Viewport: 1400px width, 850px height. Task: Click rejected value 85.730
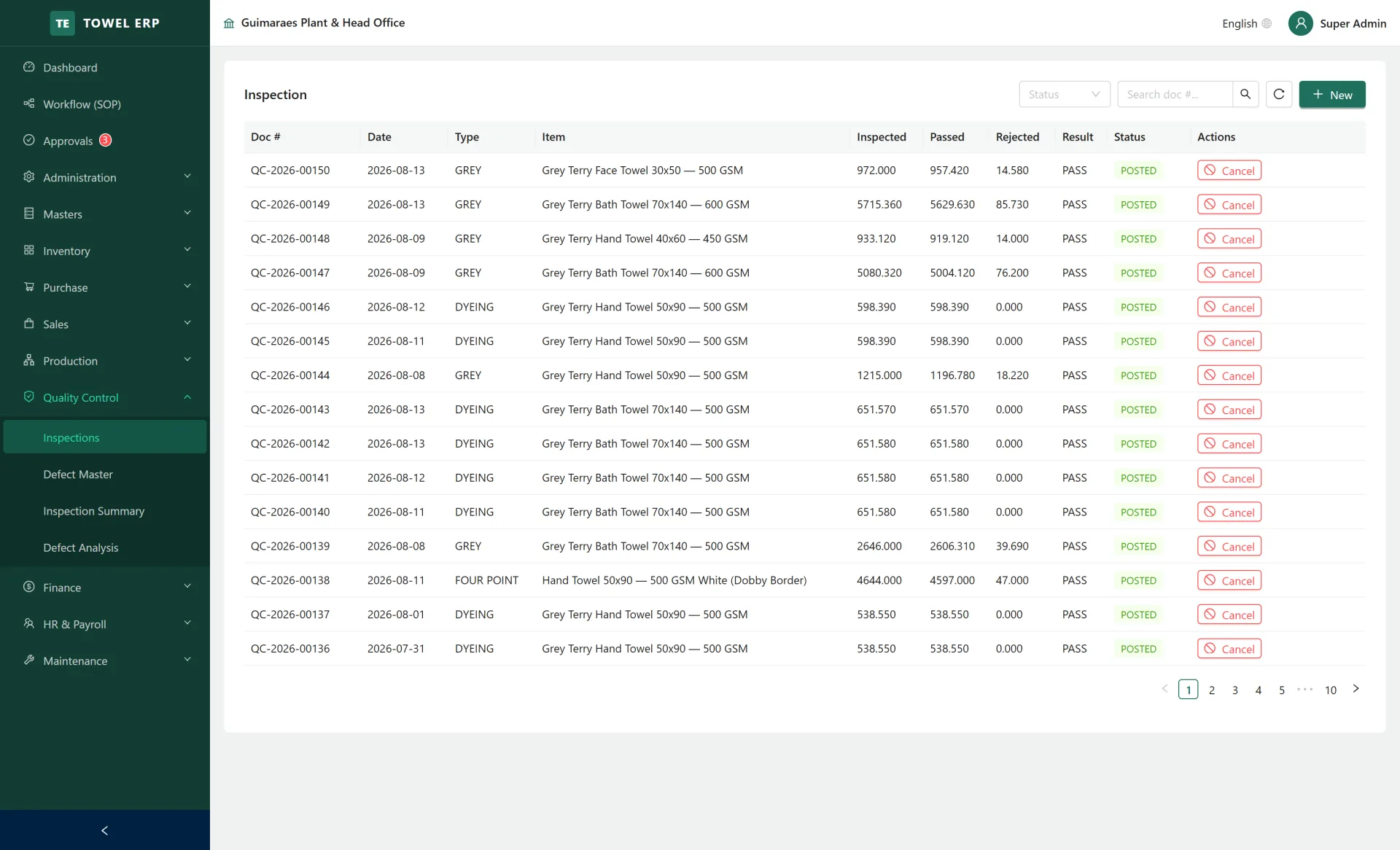pyautogui.click(x=1012, y=205)
